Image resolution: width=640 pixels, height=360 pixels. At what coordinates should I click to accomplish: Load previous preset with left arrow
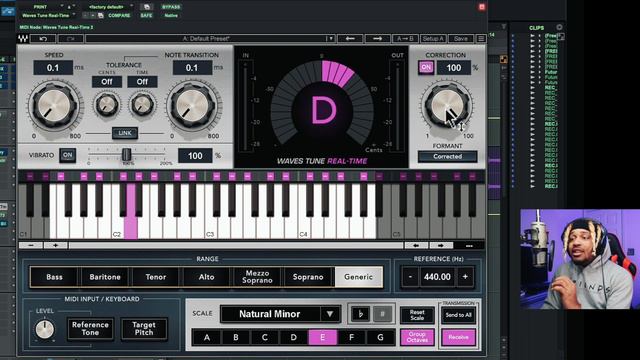click(x=350, y=38)
